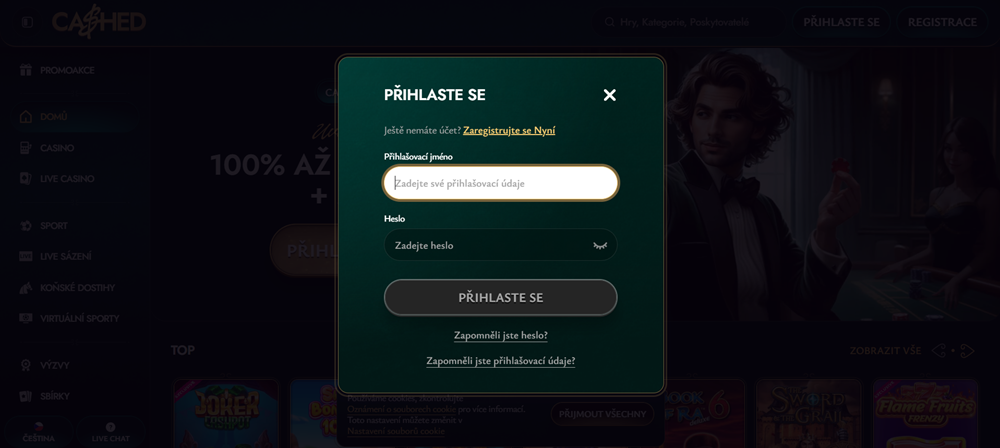Toggle password visibility eye icon
This screenshot has height=448, width=1000.
(600, 245)
